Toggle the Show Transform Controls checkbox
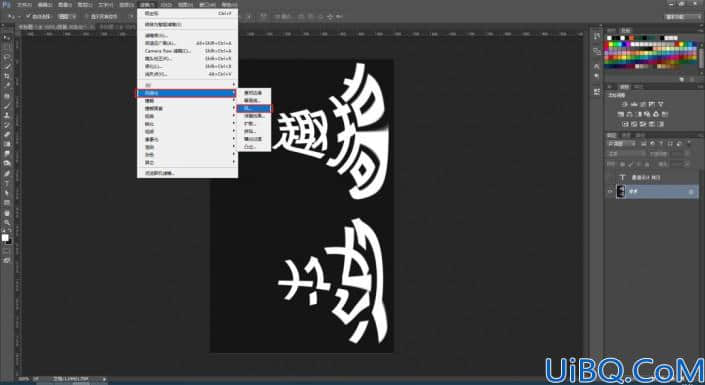This screenshot has width=705, height=385. 87,16
